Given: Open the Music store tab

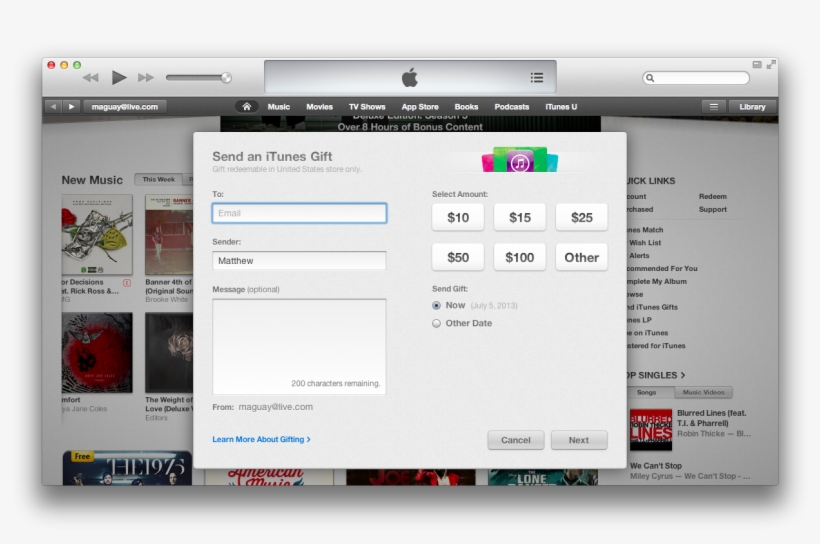Looking at the screenshot, I should tap(279, 107).
